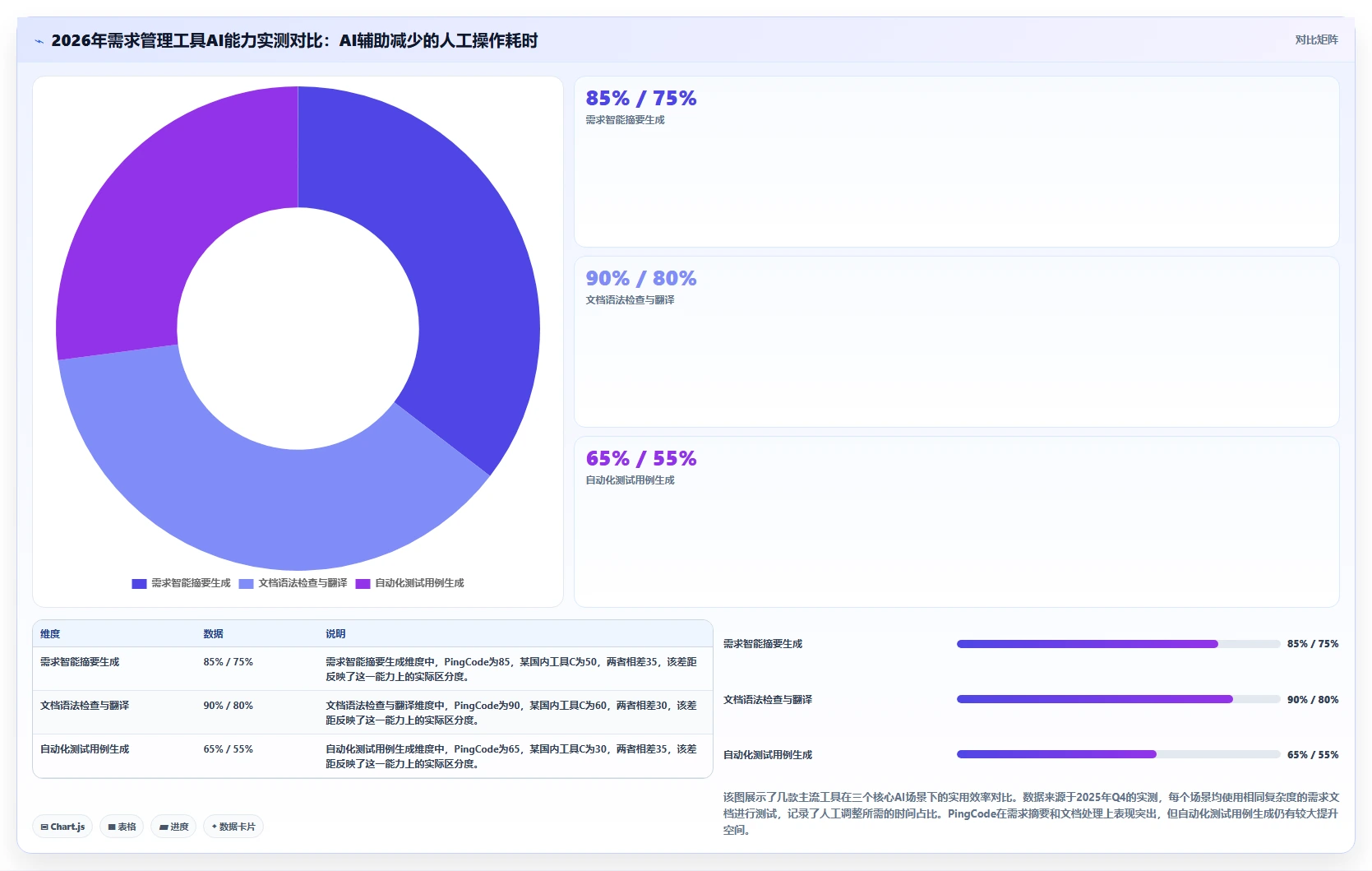Click description mentioning PingCode为90
The height and width of the screenshot is (871, 1372).
(511, 713)
